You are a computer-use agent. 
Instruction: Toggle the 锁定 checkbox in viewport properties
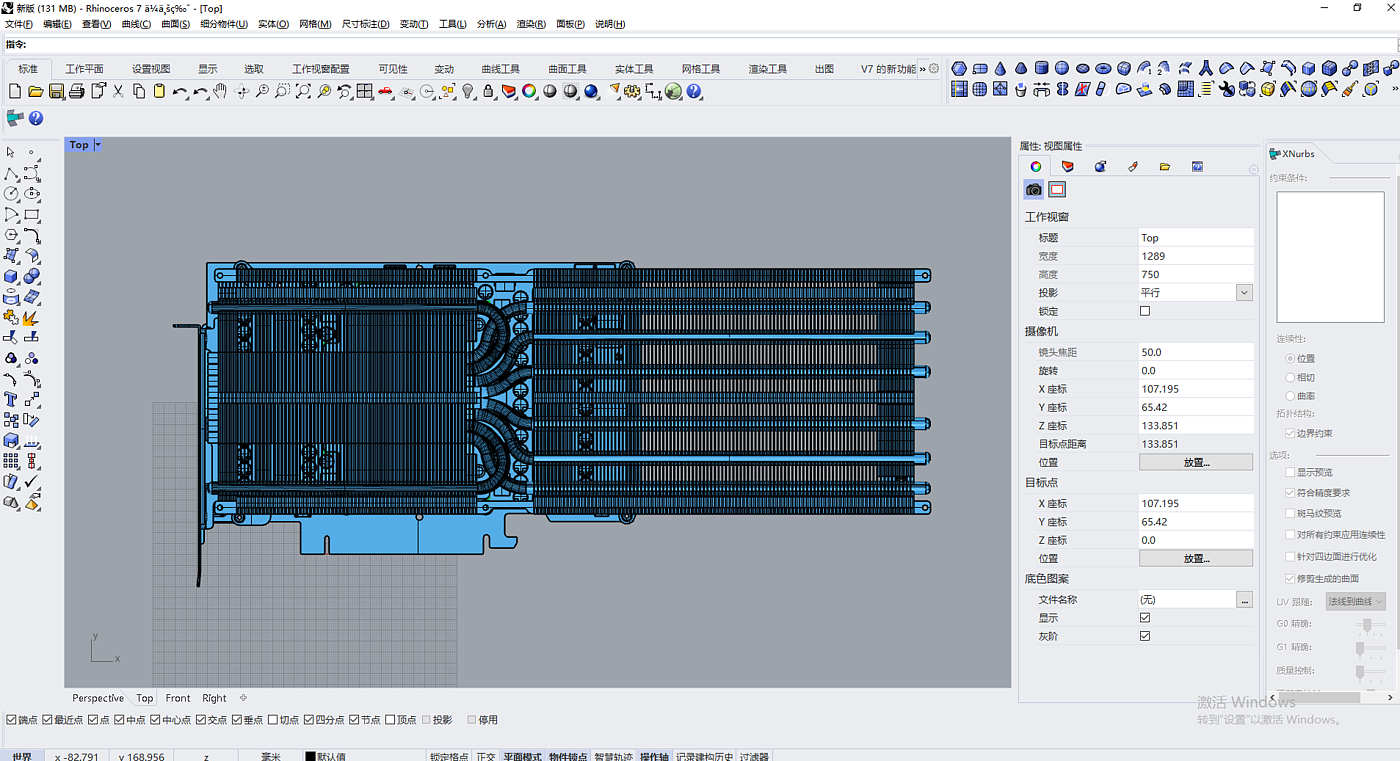[1145, 311]
